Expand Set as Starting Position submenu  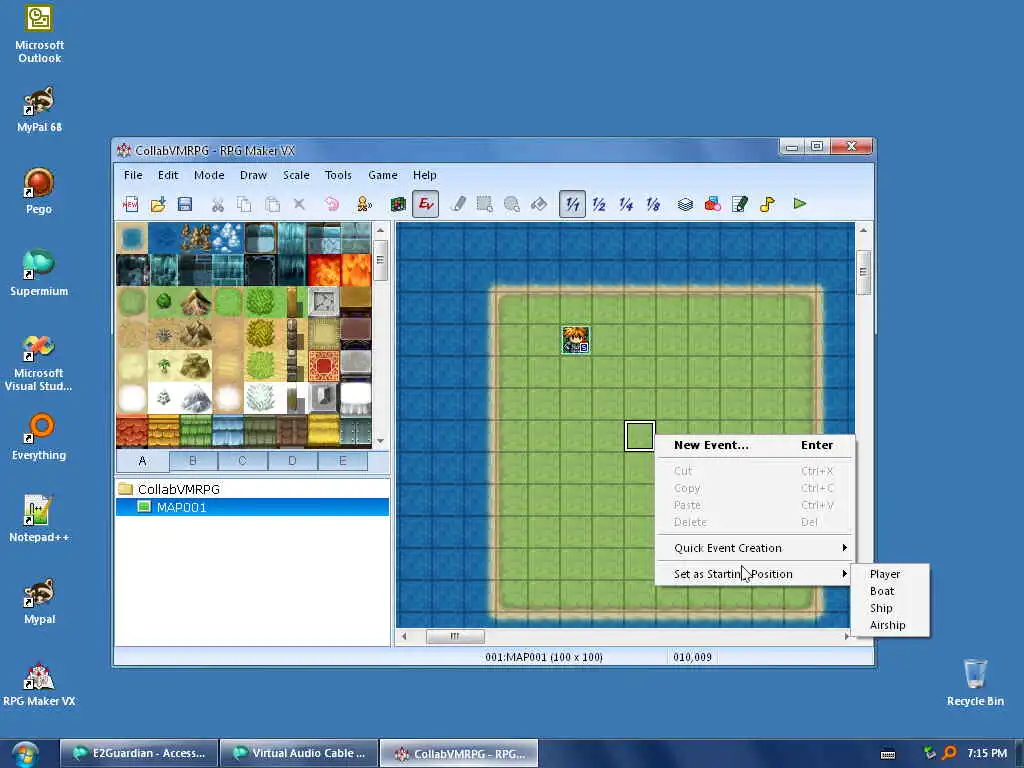[x=754, y=574]
